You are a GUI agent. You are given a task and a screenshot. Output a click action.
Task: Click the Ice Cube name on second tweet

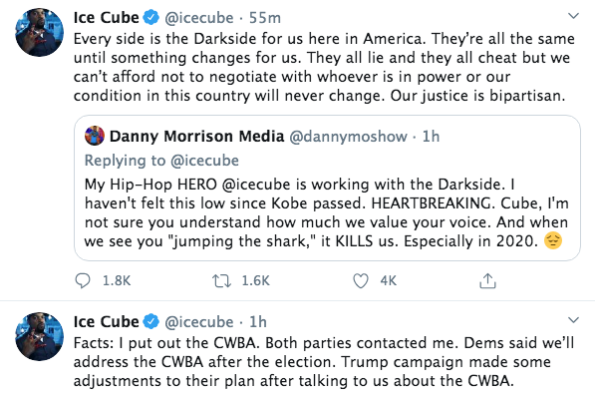tap(106, 322)
